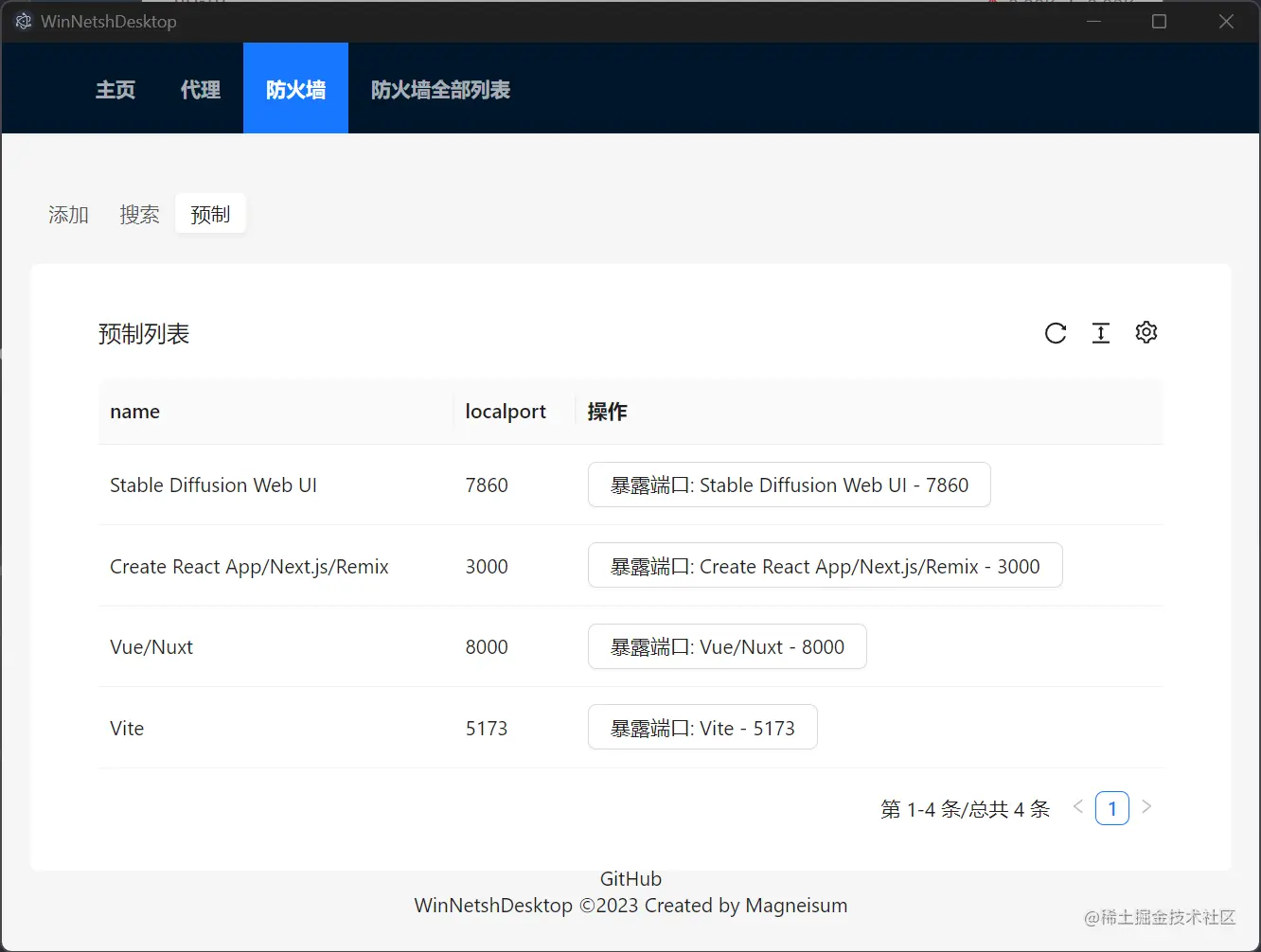Click the WinNetshDesktop ©2023 footer text
1261x952 pixels.
[x=630, y=906]
